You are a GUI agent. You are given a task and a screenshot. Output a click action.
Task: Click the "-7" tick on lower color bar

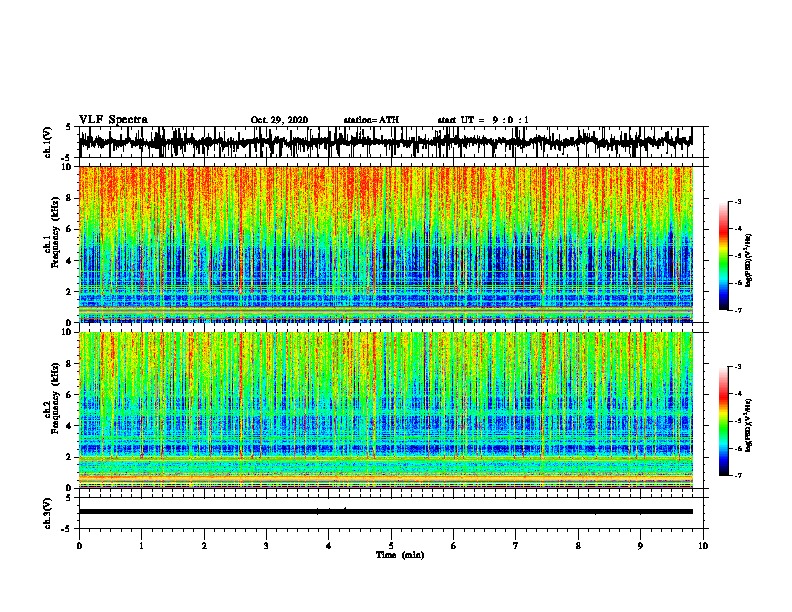click(738, 475)
